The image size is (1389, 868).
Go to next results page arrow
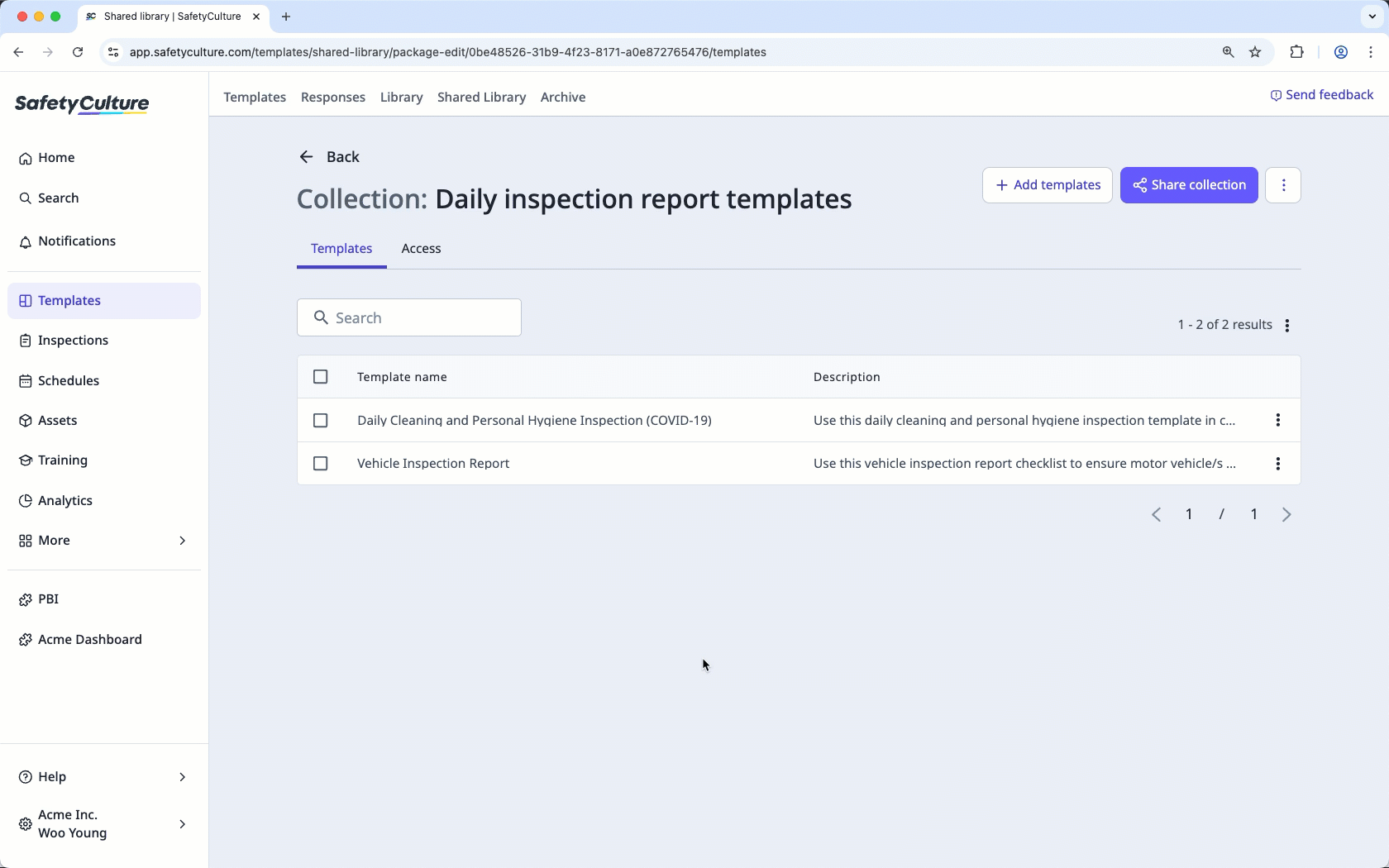[1286, 515]
